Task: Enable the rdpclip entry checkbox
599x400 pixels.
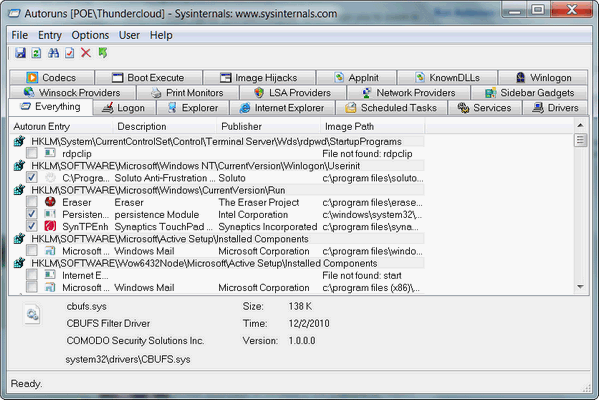Action: point(32,153)
